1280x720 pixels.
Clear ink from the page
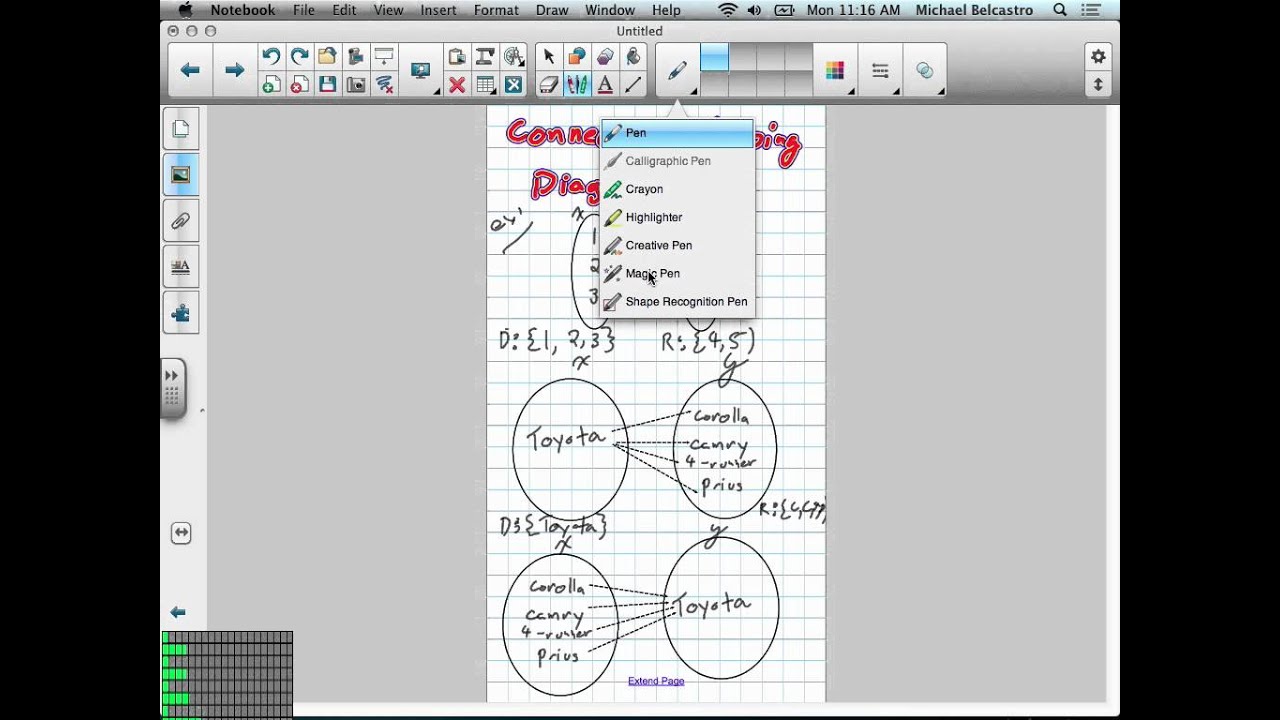383,85
